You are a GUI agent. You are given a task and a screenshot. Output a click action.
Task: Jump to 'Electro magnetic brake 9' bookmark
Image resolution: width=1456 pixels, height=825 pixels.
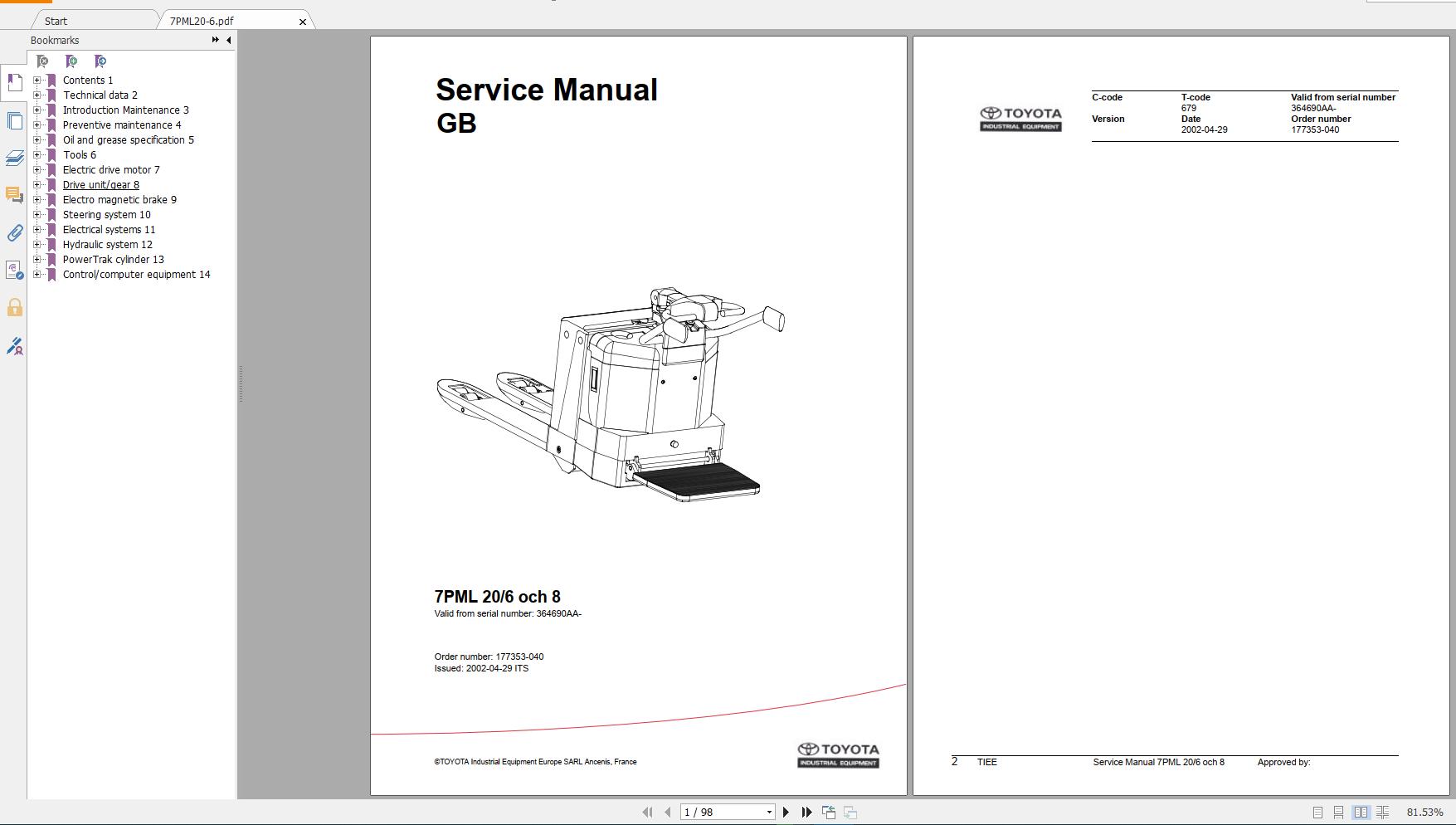coord(119,200)
